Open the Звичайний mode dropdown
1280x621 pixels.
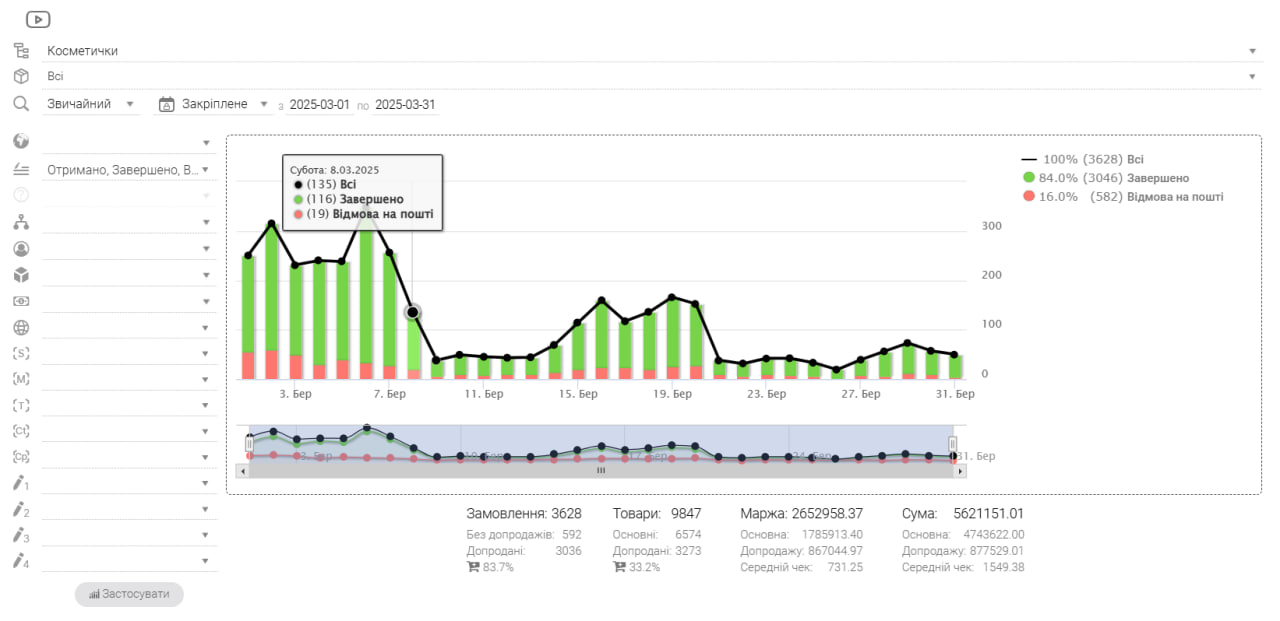click(92, 104)
